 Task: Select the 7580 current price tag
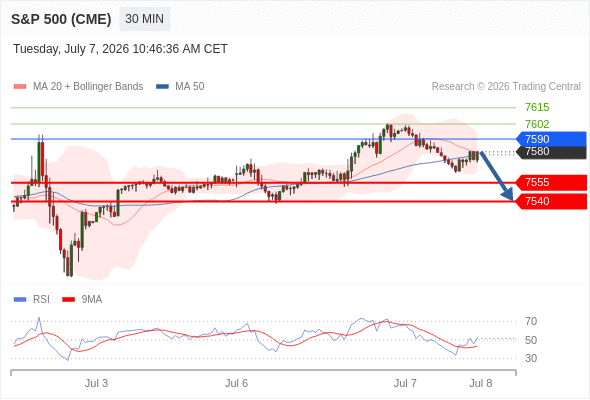(x=551, y=152)
